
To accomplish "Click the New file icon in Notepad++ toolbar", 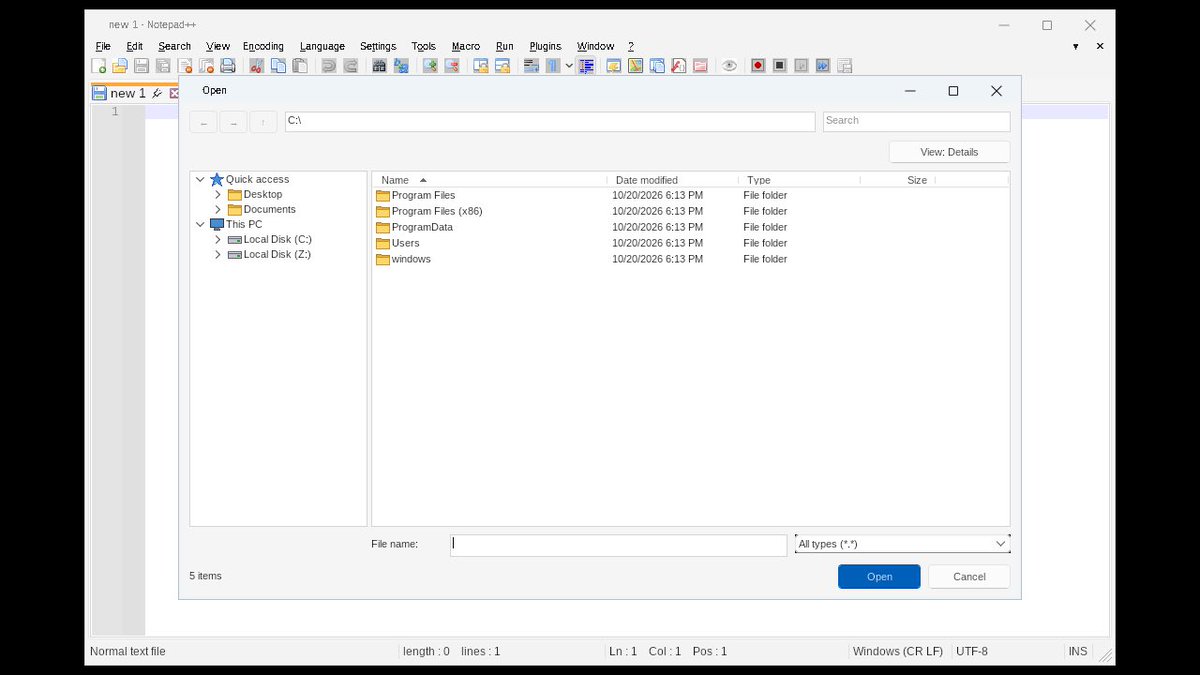I will click(99, 66).
